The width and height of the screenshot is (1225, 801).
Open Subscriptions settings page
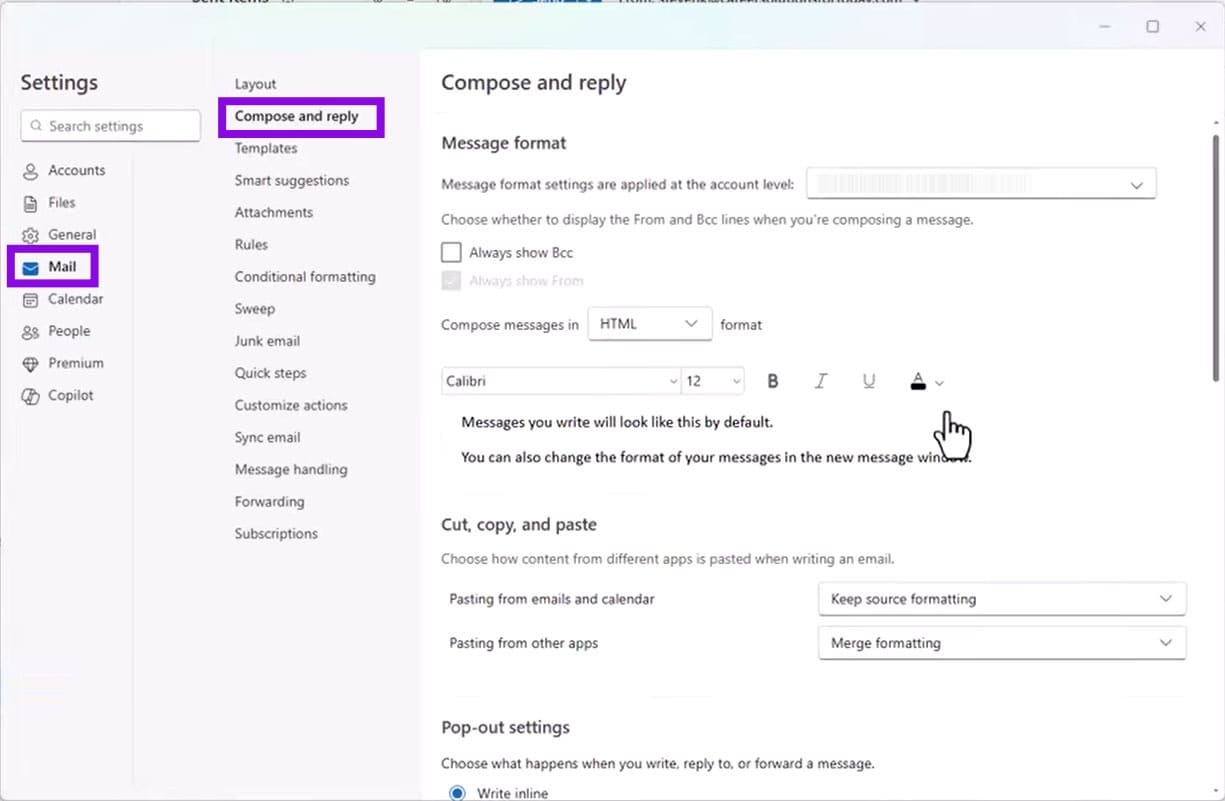[276, 533]
